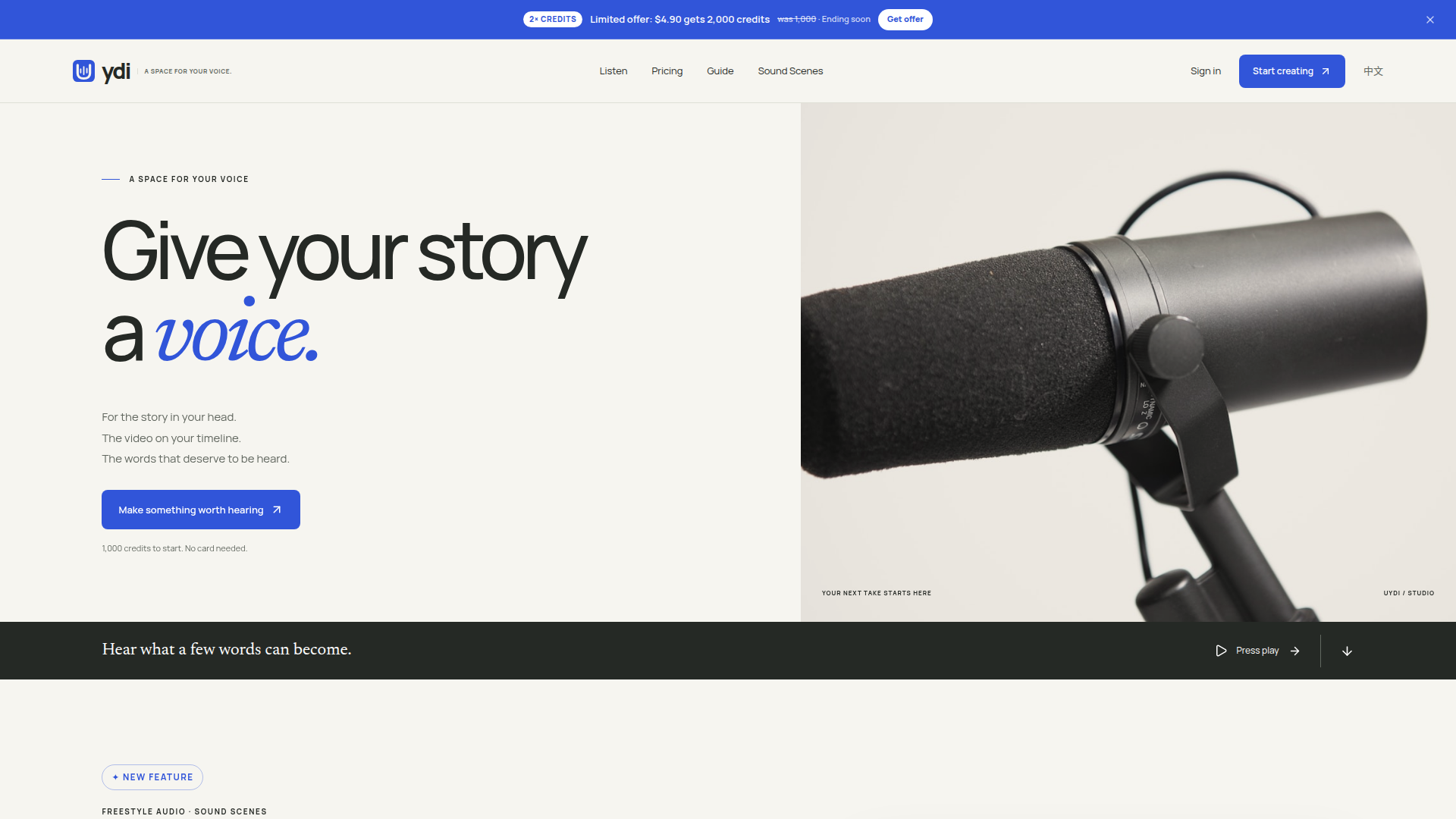Click the 'UYDI / STUDIO' caption
The width and height of the screenshot is (1456, 819).
(1408, 593)
